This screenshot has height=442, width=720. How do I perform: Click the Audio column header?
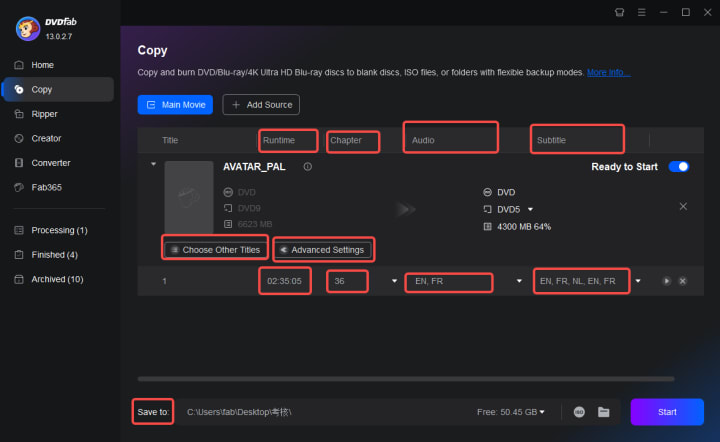(x=423, y=140)
